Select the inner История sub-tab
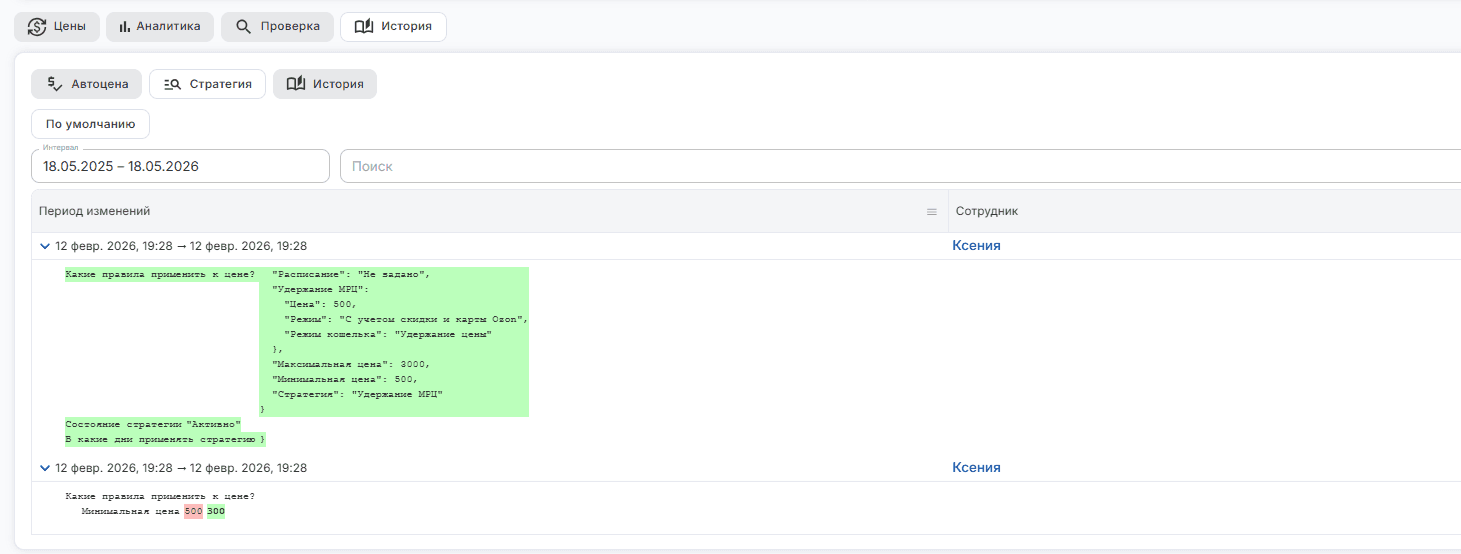 click(x=325, y=84)
